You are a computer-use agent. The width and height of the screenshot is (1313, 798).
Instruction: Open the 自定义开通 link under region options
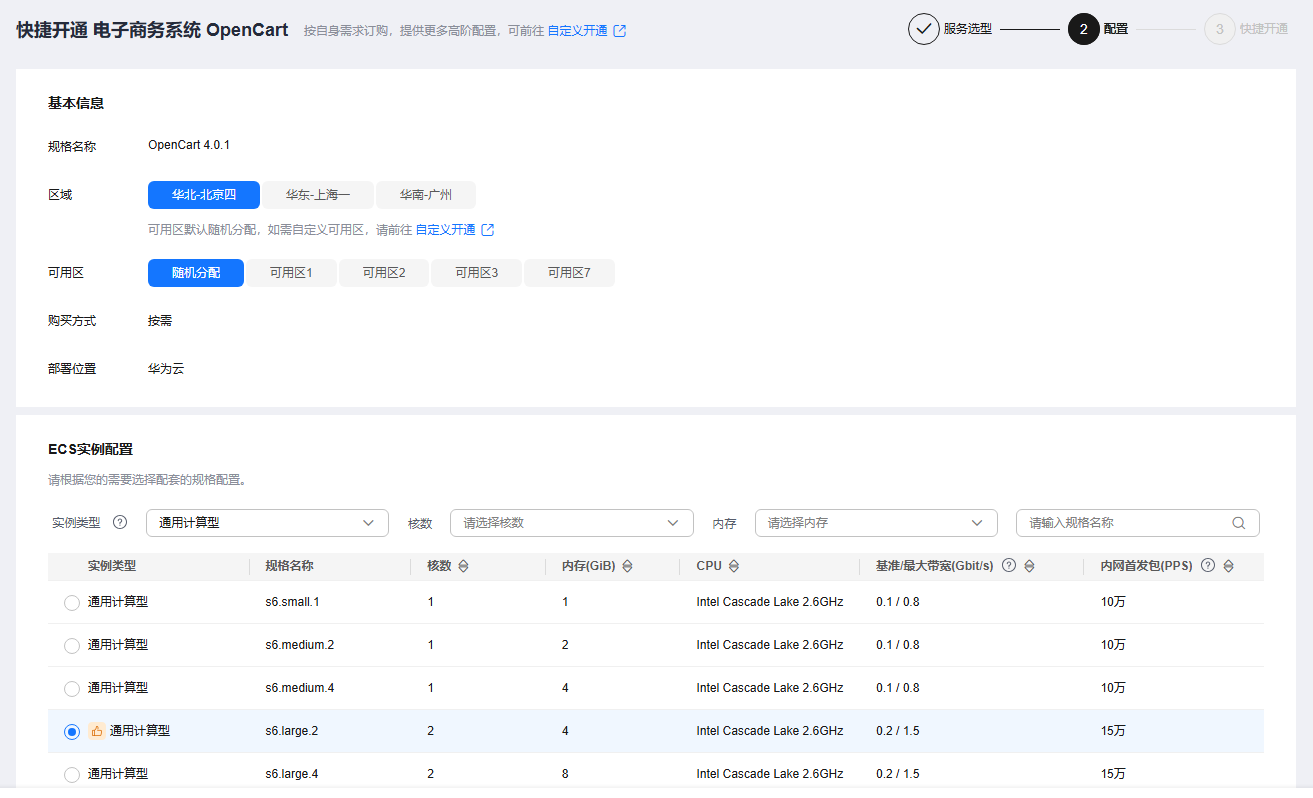(446, 230)
